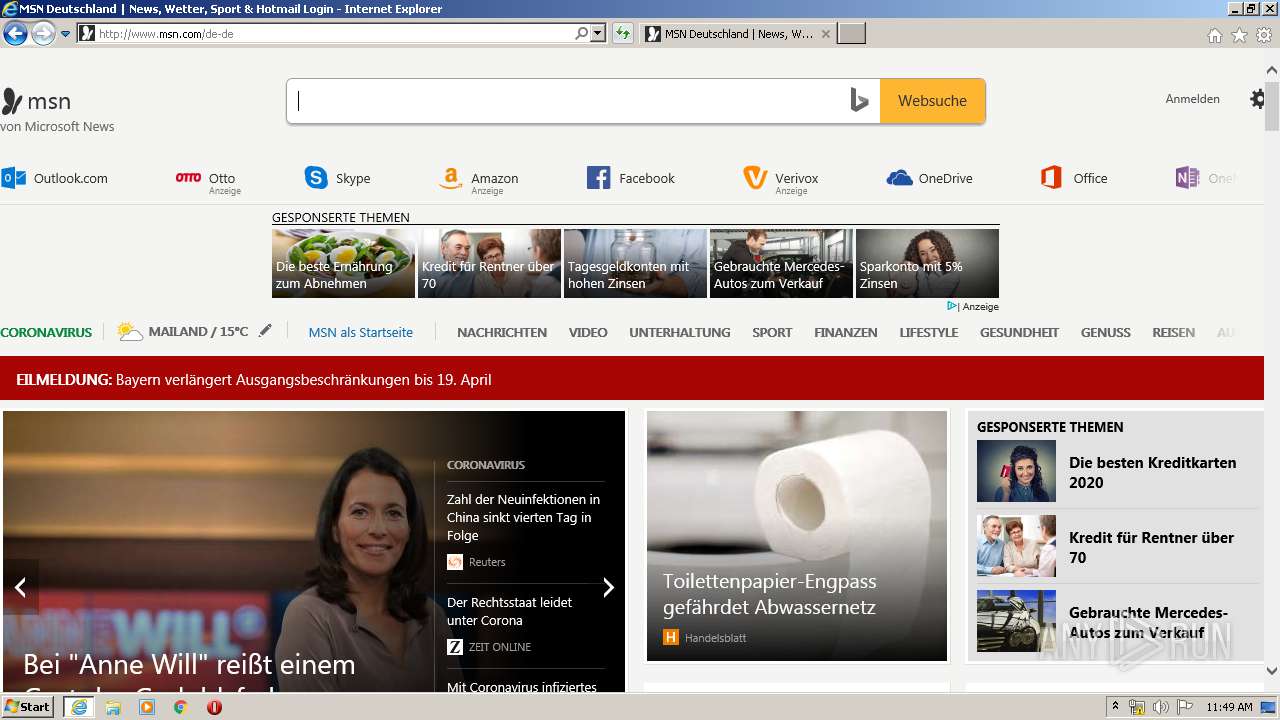Image resolution: width=1280 pixels, height=720 pixels.
Task: Open the Office shortcut
Action: coord(1074,178)
